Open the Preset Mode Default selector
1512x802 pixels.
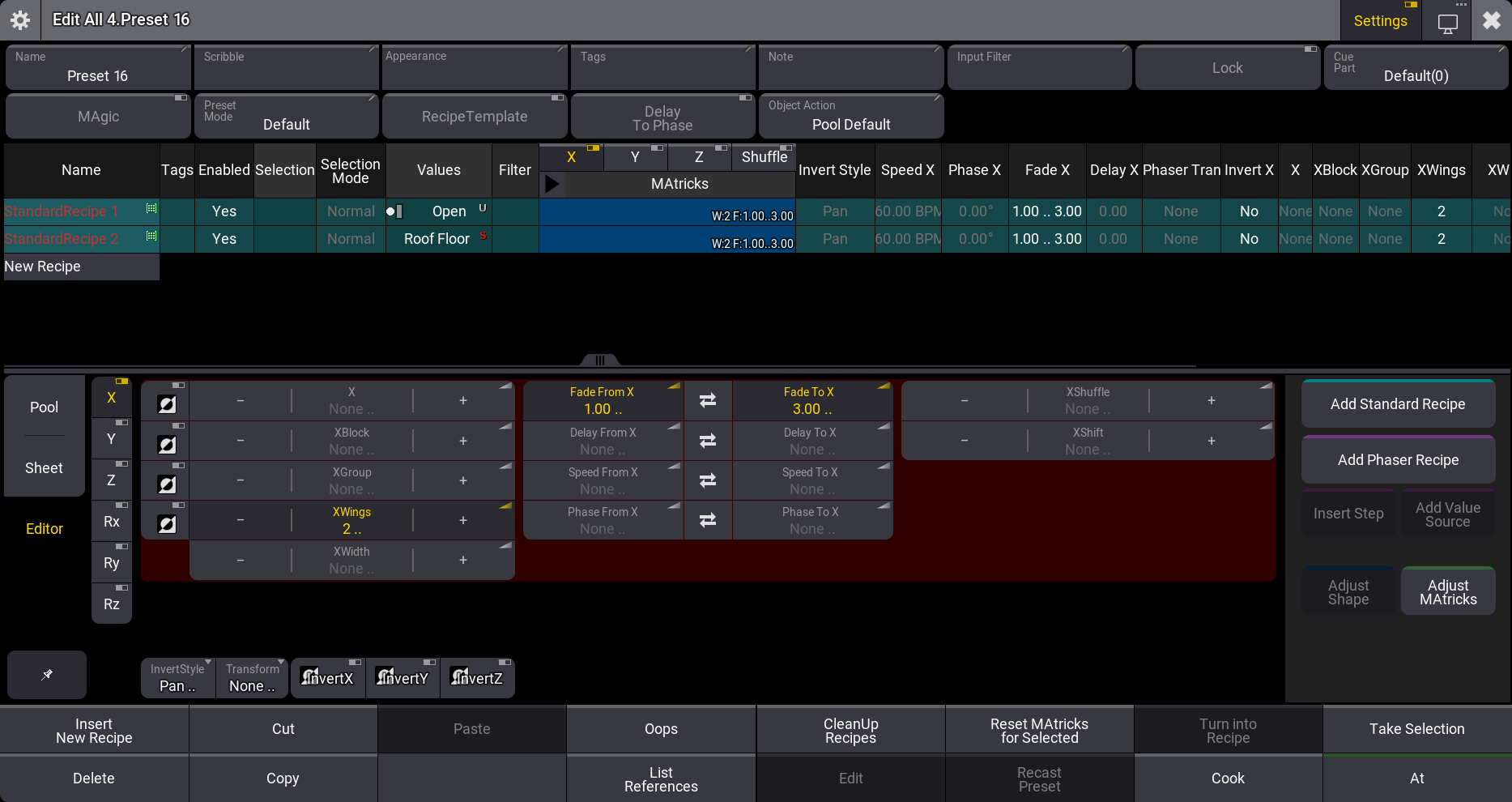[287, 117]
